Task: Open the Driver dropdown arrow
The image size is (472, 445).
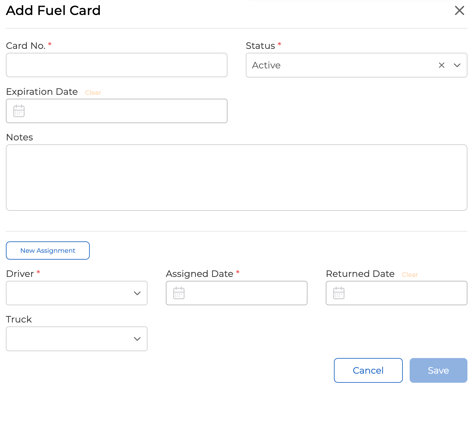Action: [137, 293]
